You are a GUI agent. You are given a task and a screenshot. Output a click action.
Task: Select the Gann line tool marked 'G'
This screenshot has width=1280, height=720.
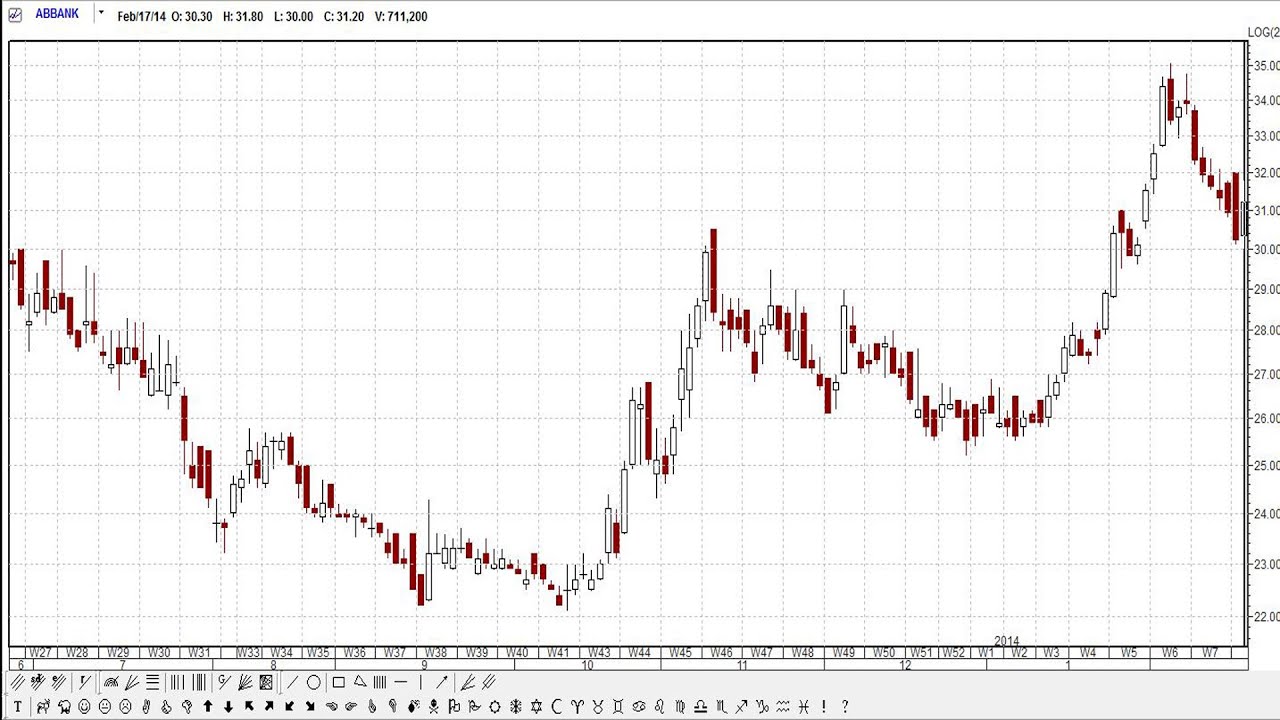coord(223,682)
